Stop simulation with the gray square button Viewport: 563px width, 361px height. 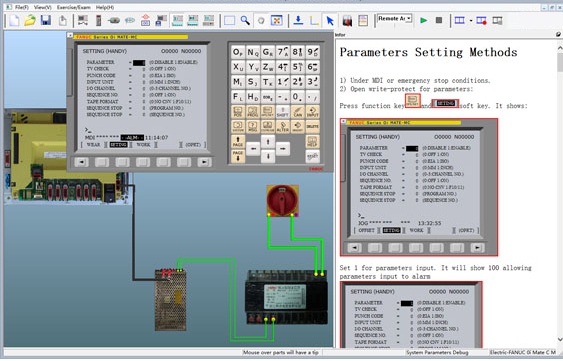439,20
